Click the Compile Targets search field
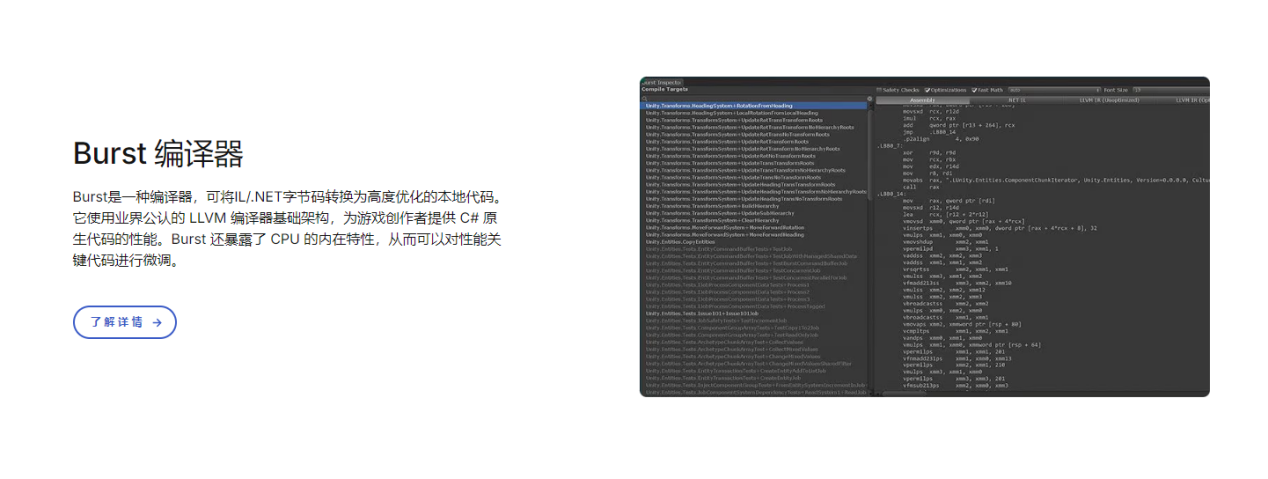The width and height of the screenshot is (1268, 479). pos(753,98)
